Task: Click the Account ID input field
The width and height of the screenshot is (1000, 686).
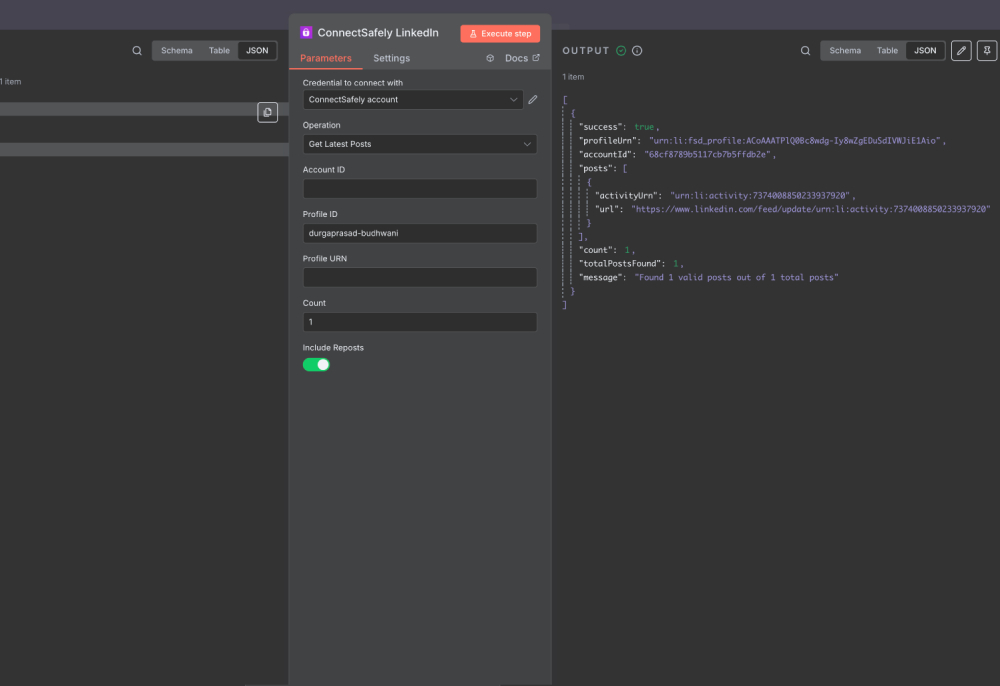Action: click(420, 188)
